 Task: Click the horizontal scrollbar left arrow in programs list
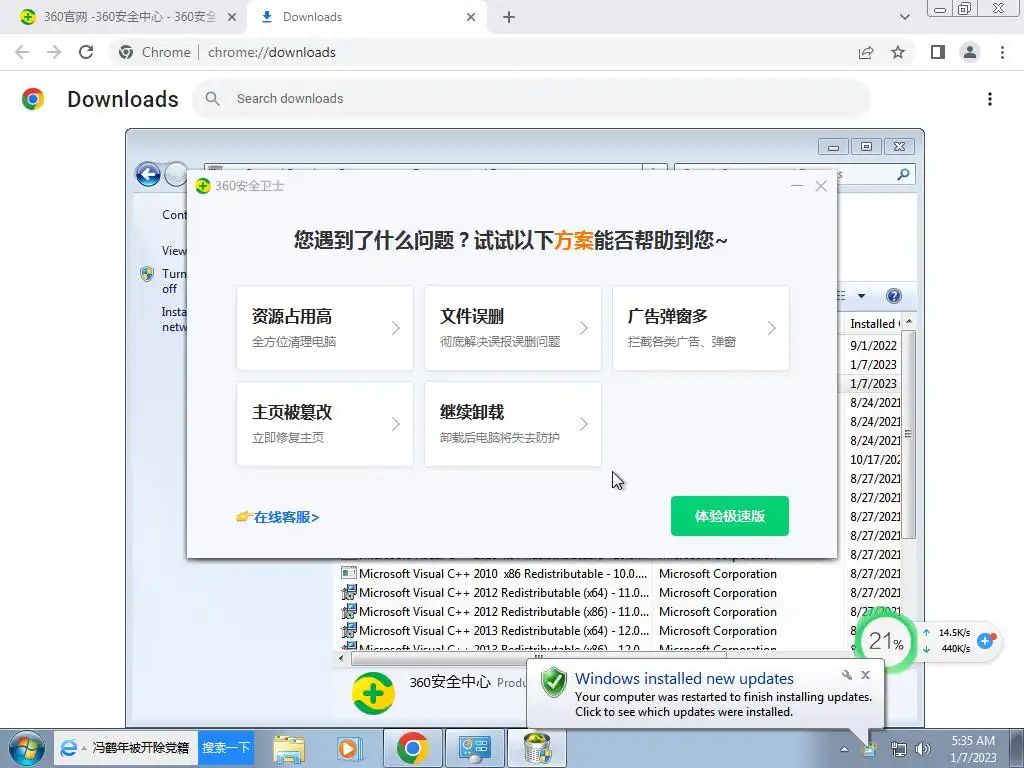coord(341,658)
